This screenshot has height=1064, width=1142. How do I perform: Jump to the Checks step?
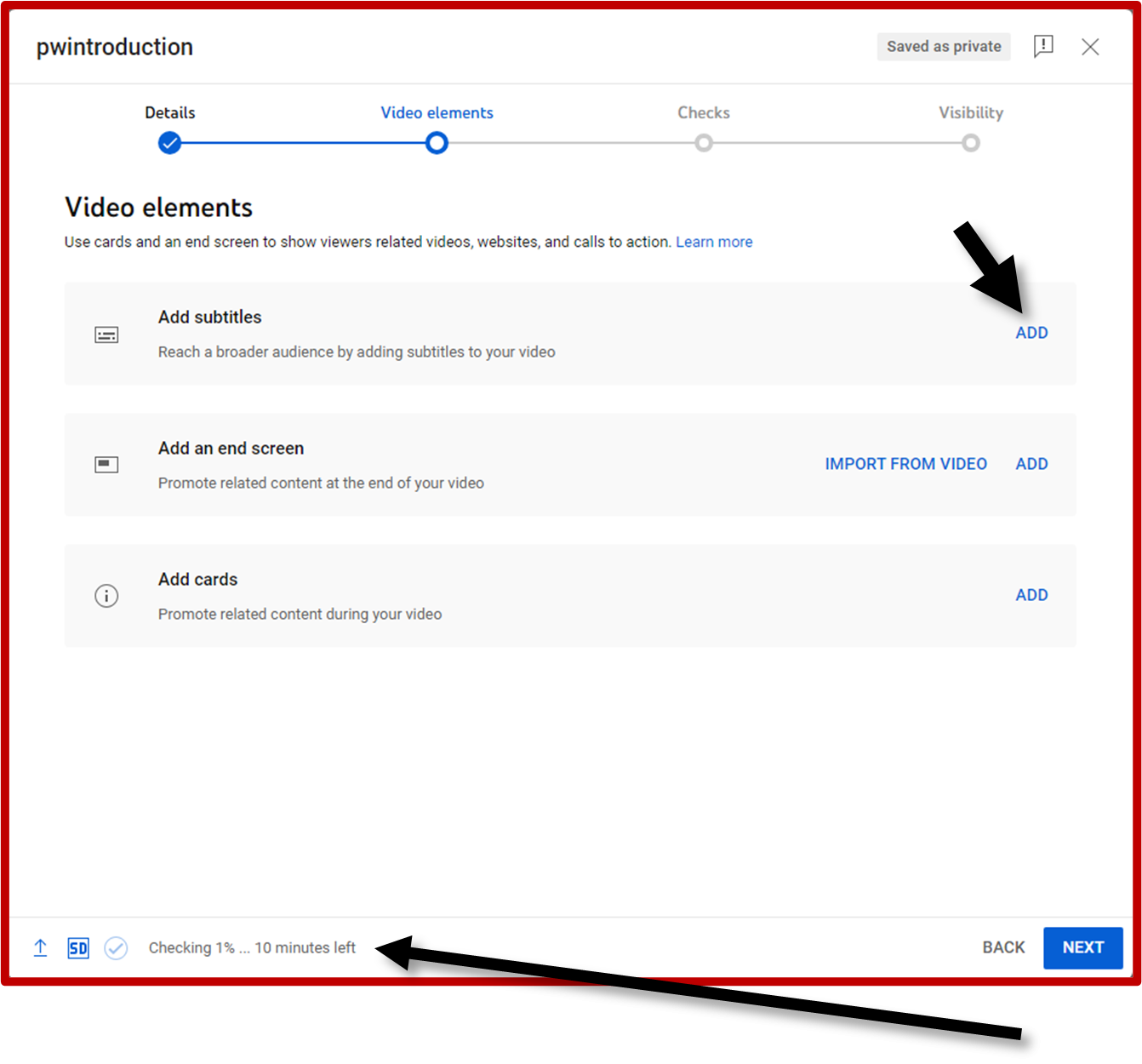(704, 112)
